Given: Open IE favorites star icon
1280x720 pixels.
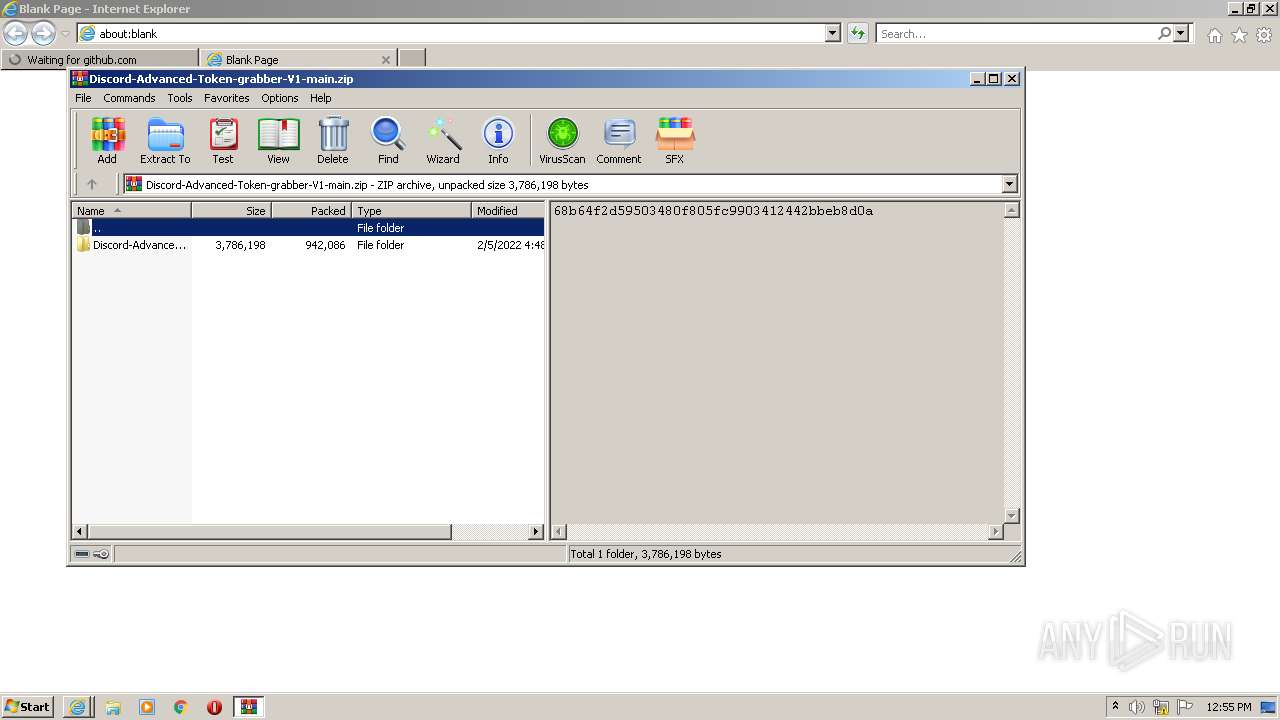Looking at the screenshot, I should pos(1239,35).
